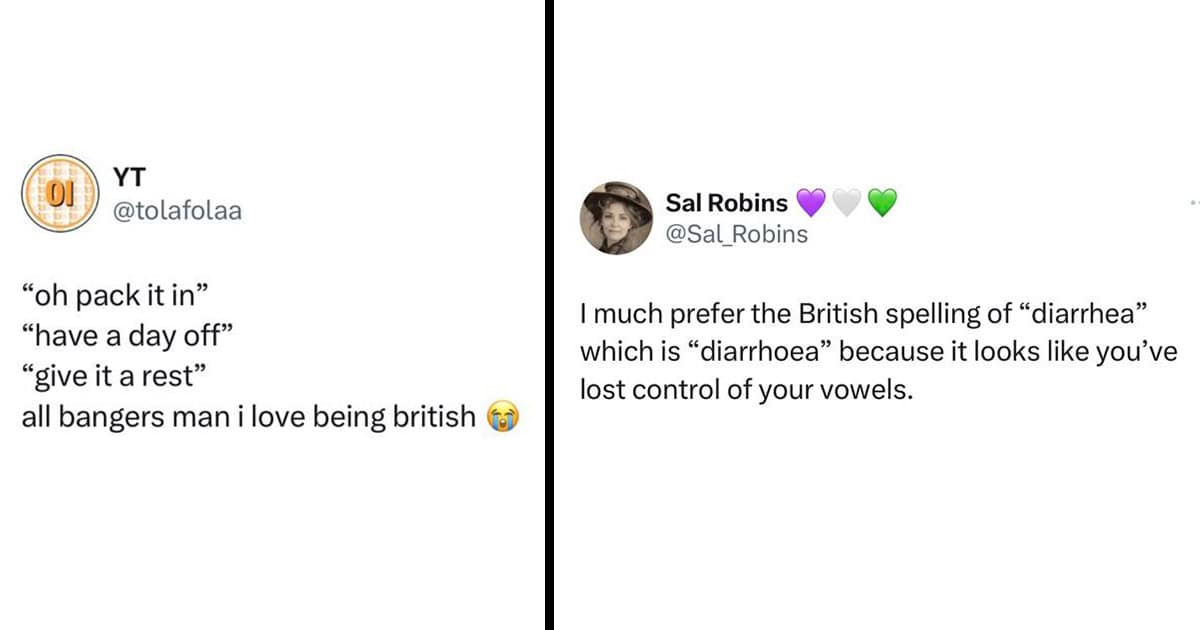The height and width of the screenshot is (630, 1200).
Task: Click the black divider between tweets
Action: tap(549, 315)
